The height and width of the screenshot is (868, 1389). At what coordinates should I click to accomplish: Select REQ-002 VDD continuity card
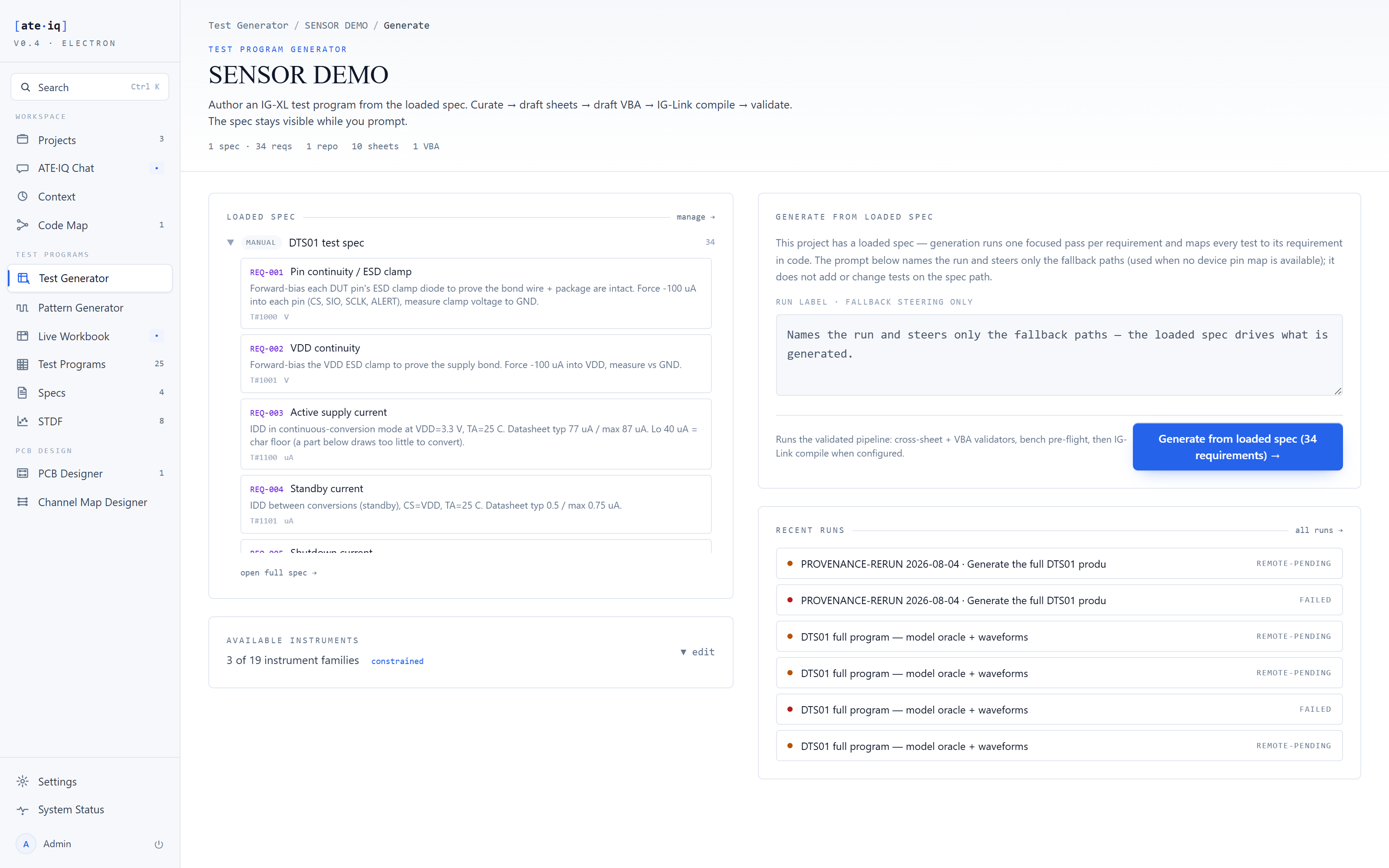pos(476,364)
